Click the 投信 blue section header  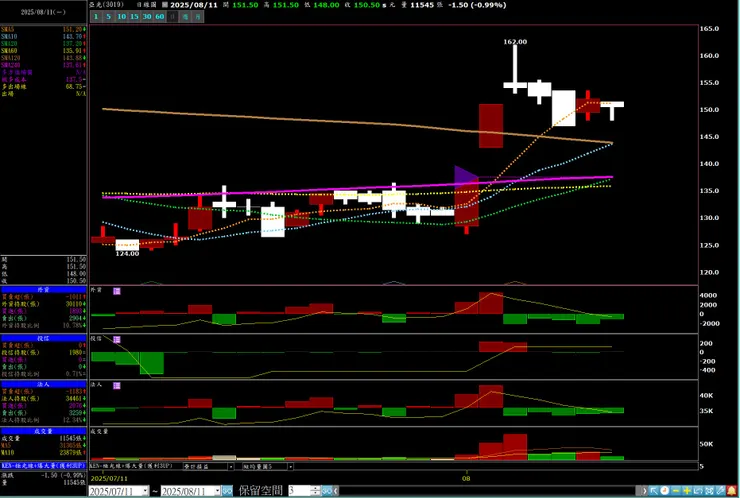tap(43, 338)
